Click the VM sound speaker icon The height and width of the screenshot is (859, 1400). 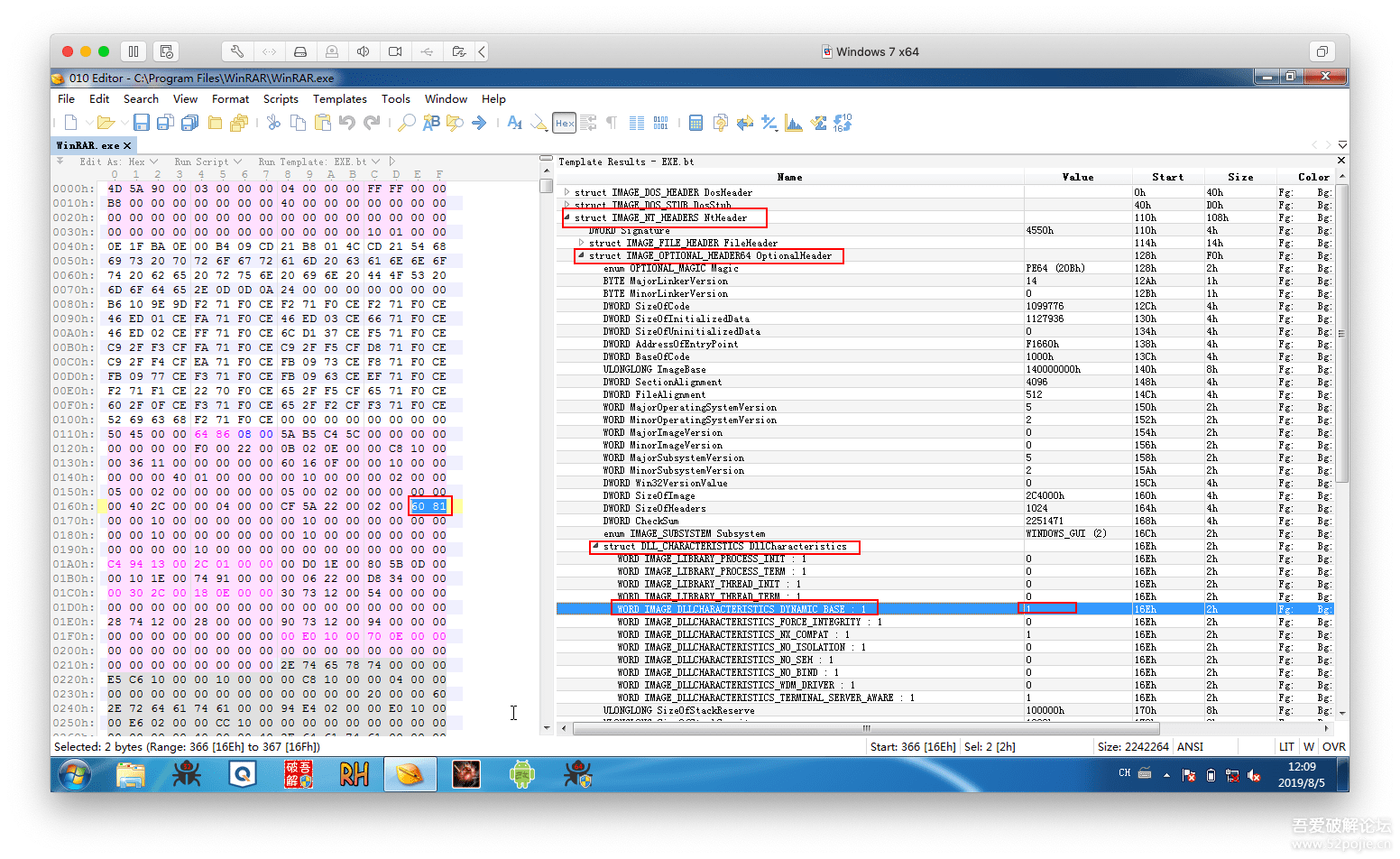(363, 51)
